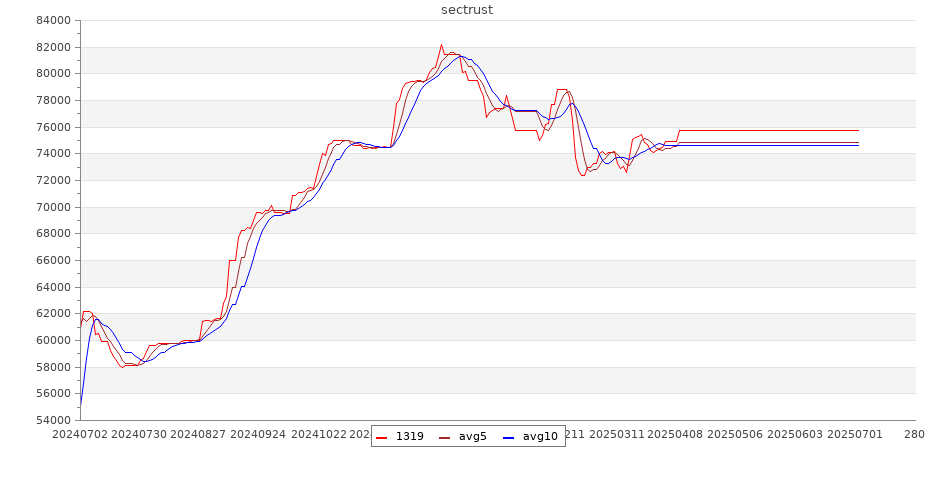This screenshot has width=935, height=500.
Task: Click the 54000 label on the y-axis
Action: (x=50, y=420)
